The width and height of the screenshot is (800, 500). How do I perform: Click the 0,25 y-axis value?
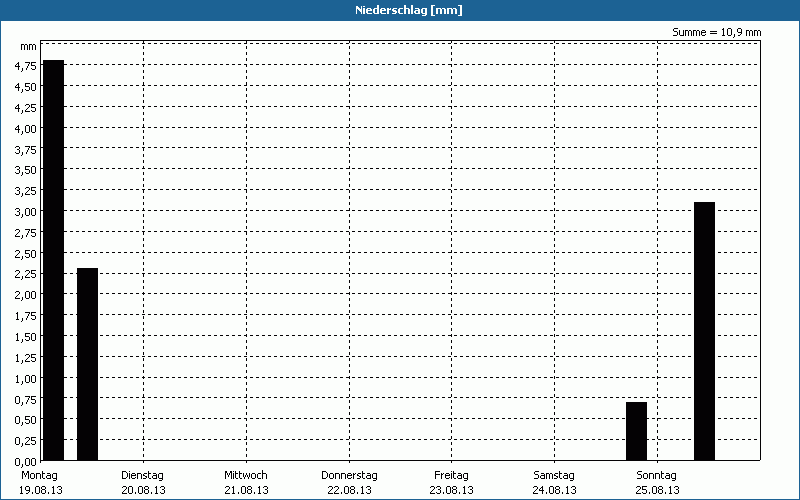pos(26,441)
